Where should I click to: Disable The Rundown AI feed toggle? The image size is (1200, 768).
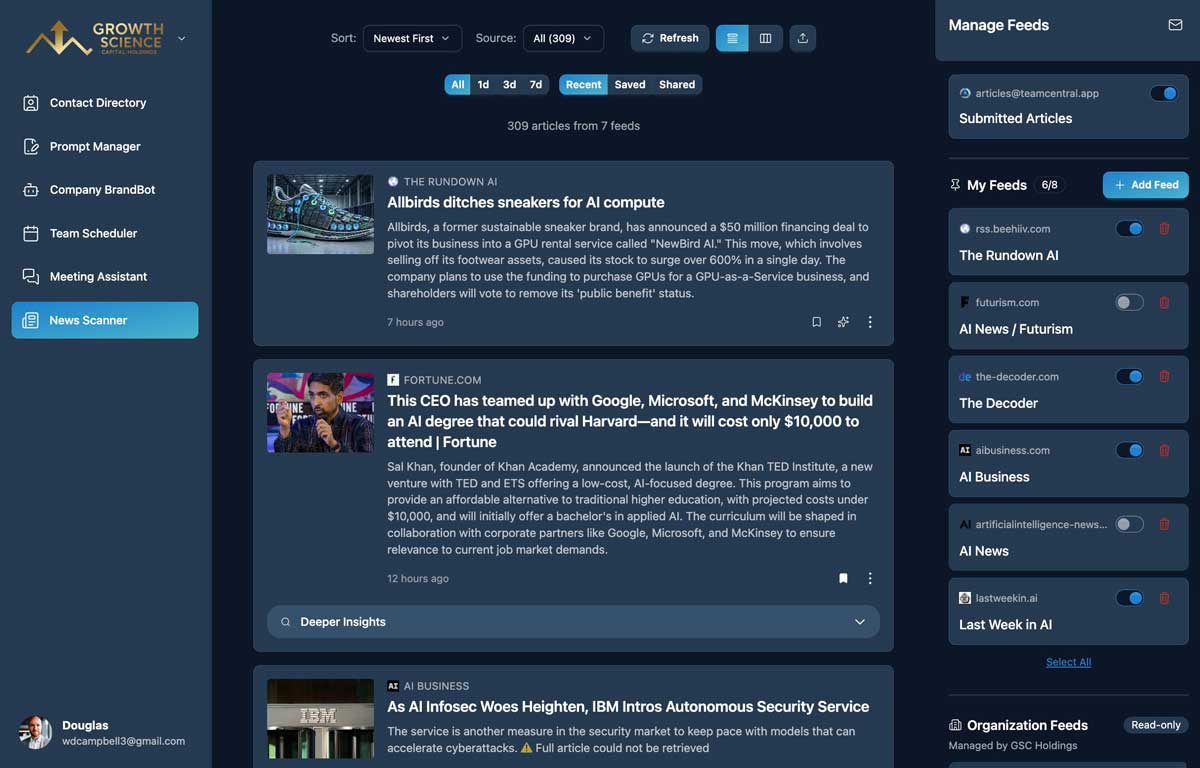(x=1129, y=229)
